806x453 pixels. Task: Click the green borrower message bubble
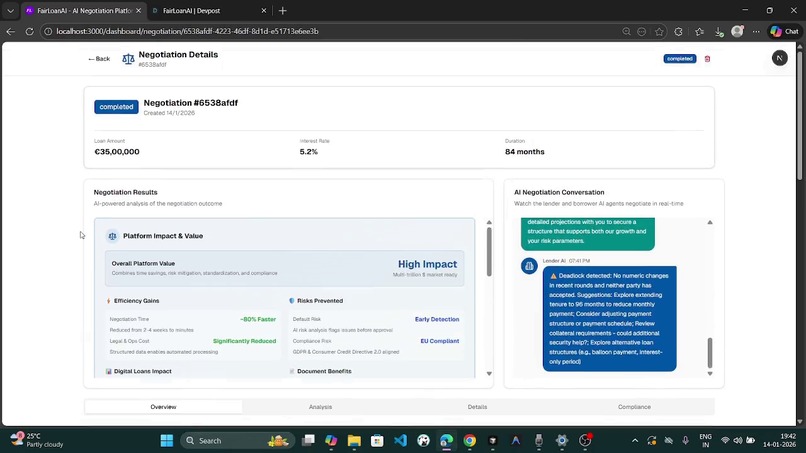tap(588, 233)
